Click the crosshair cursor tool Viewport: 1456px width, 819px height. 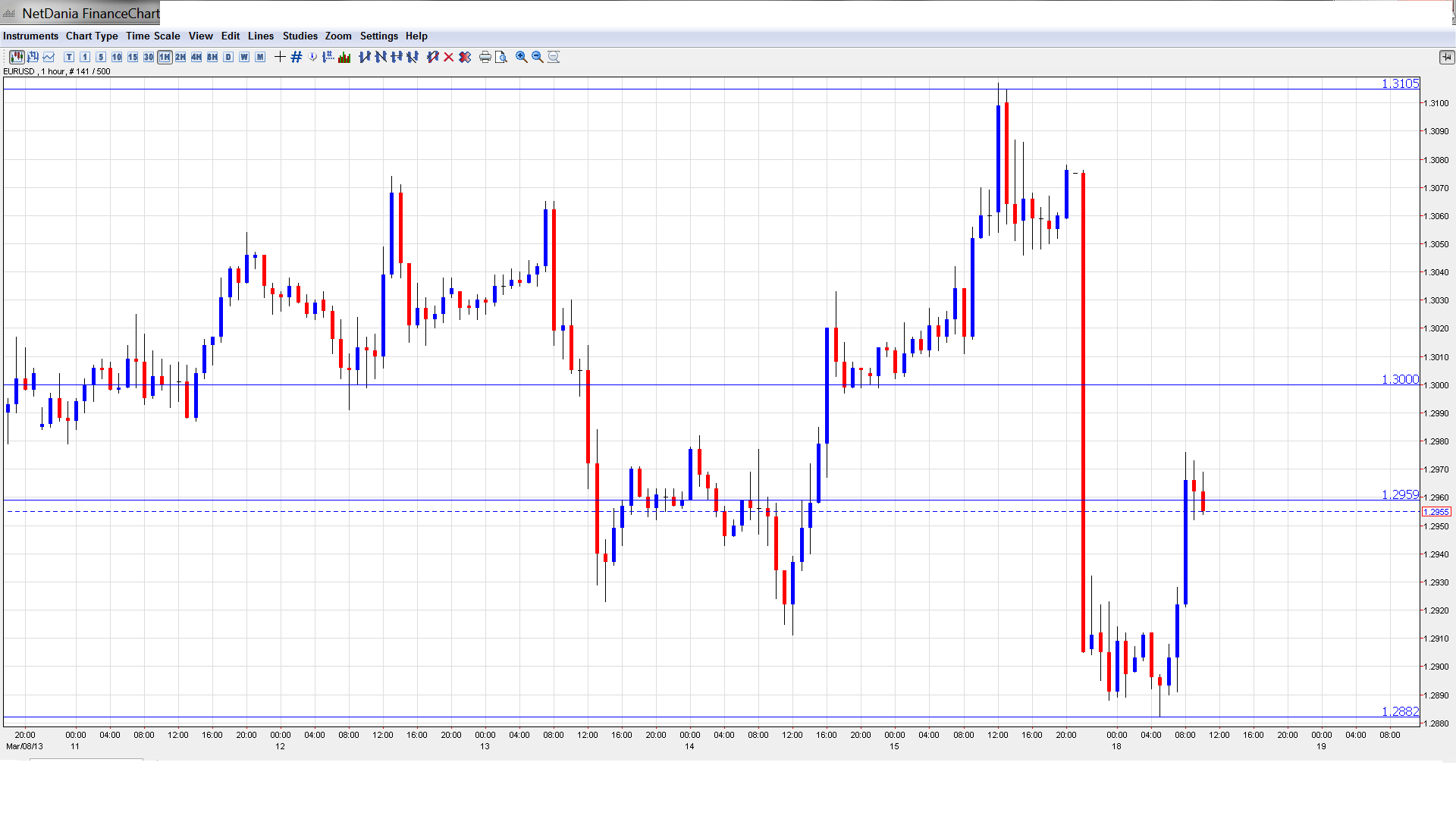coord(280,57)
